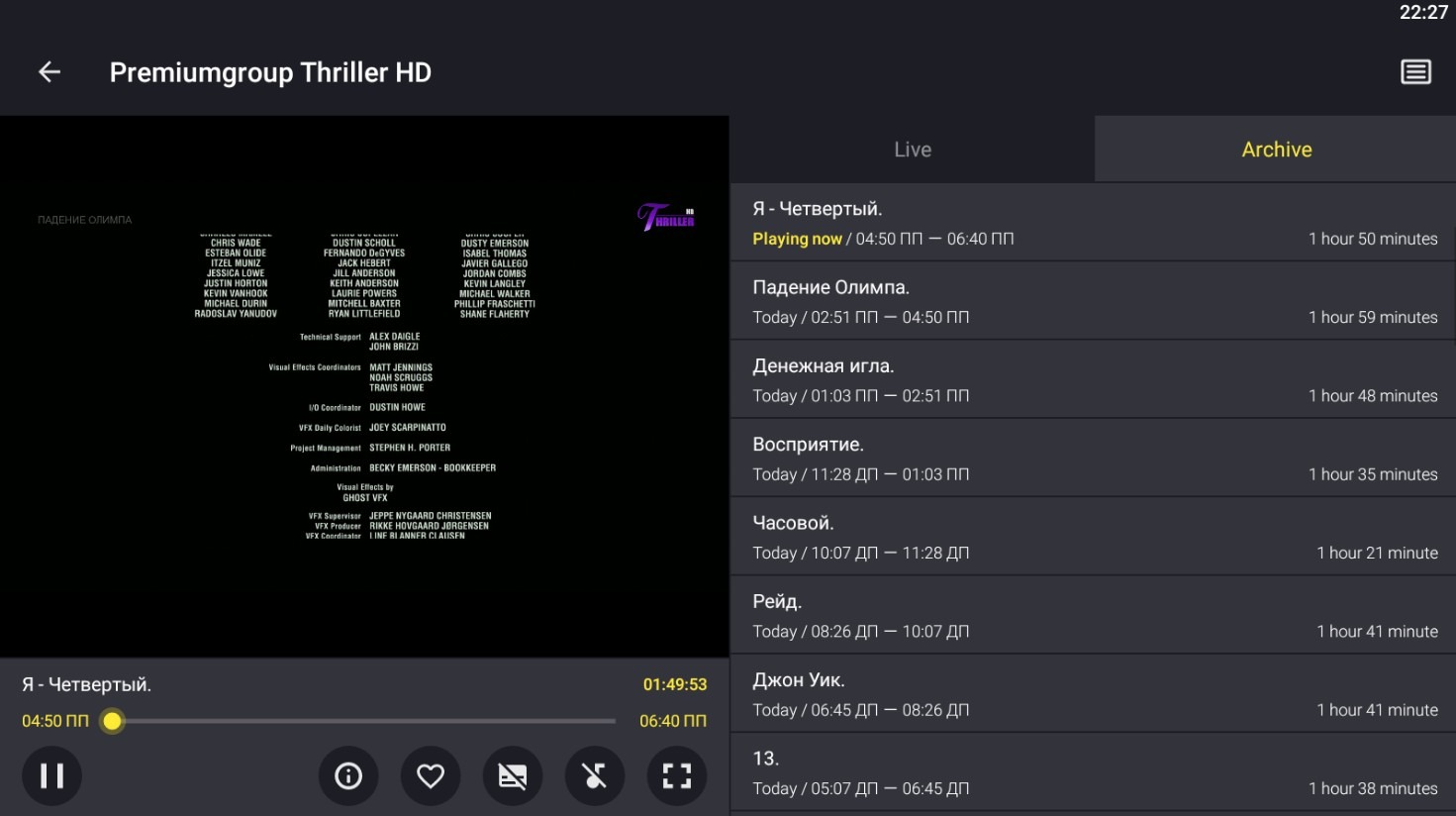Play archive program Падение Олимпа
The height and width of the screenshot is (816, 1456).
[1093, 301]
